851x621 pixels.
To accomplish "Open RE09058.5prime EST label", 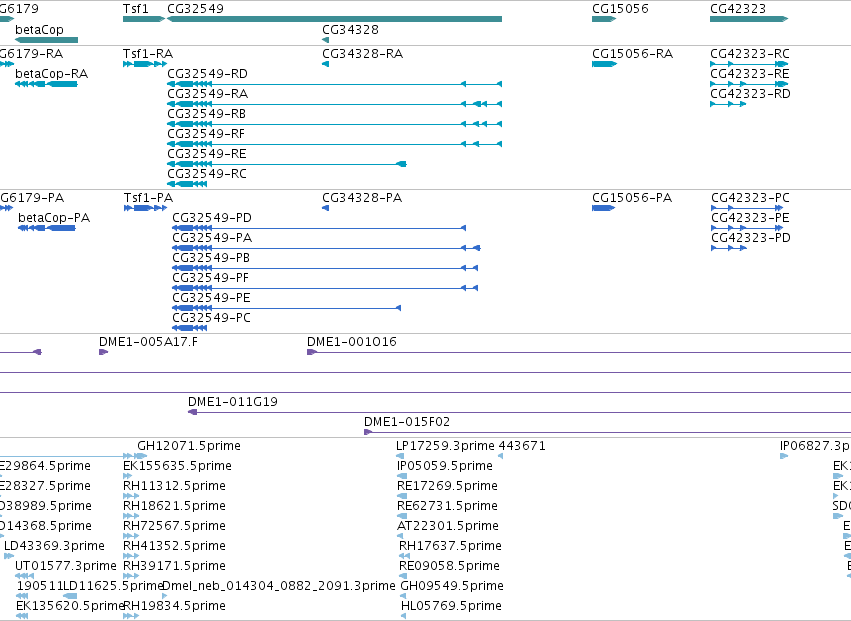I will [449, 567].
